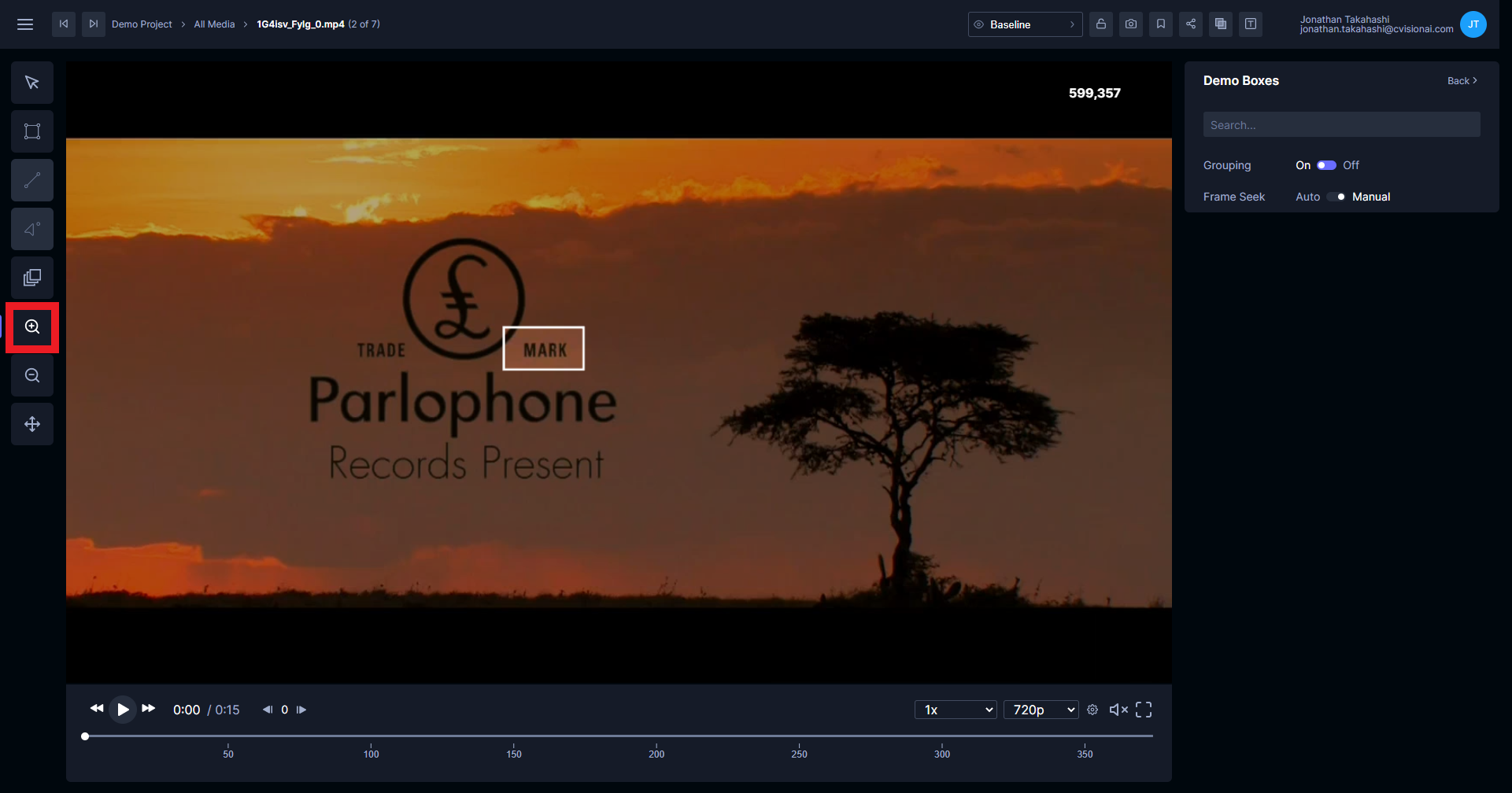Click the Demo Boxes panel title
1512x793 pixels.
(1241, 81)
